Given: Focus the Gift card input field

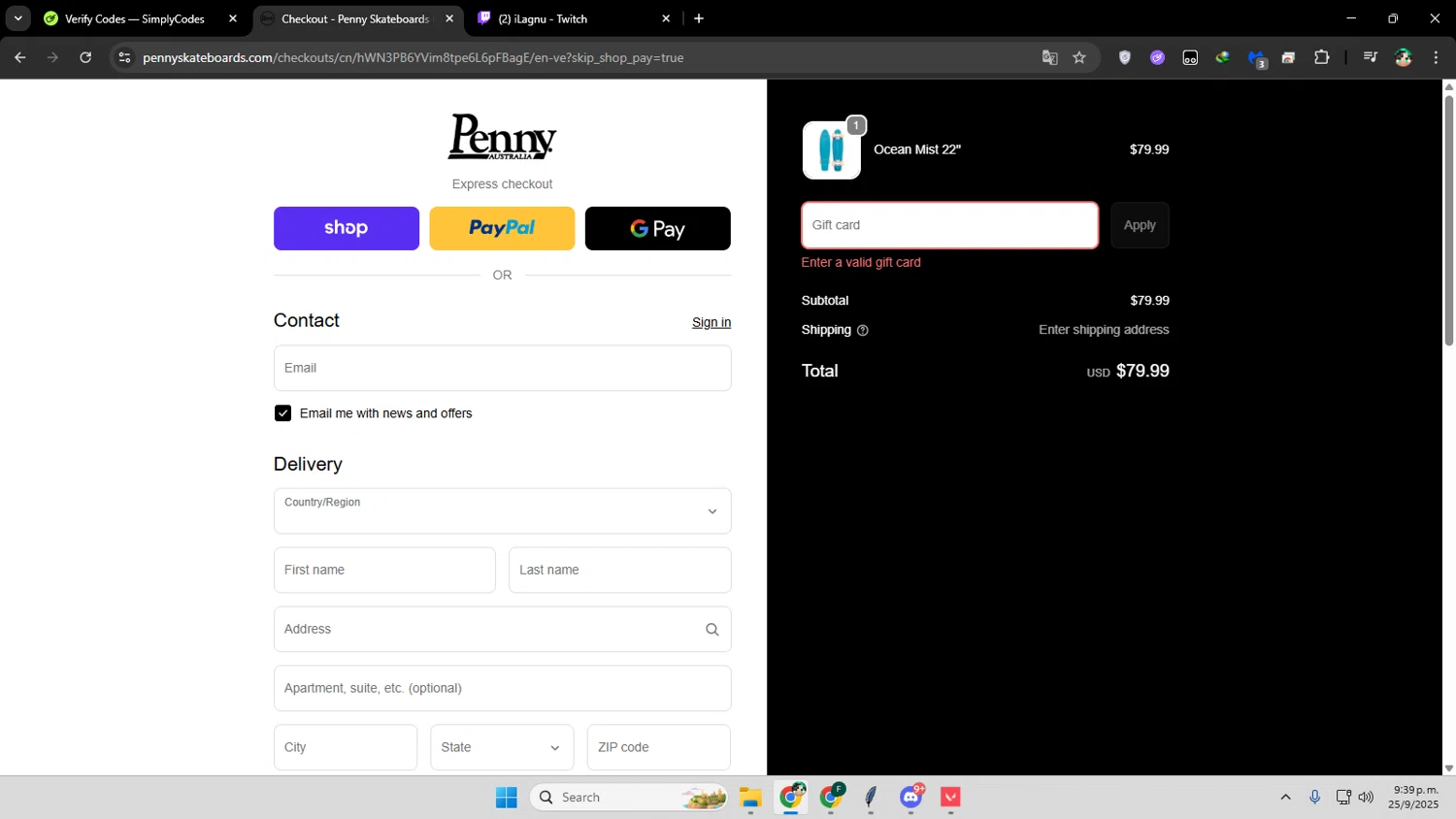Looking at the screenshot, I should [949, 225].
